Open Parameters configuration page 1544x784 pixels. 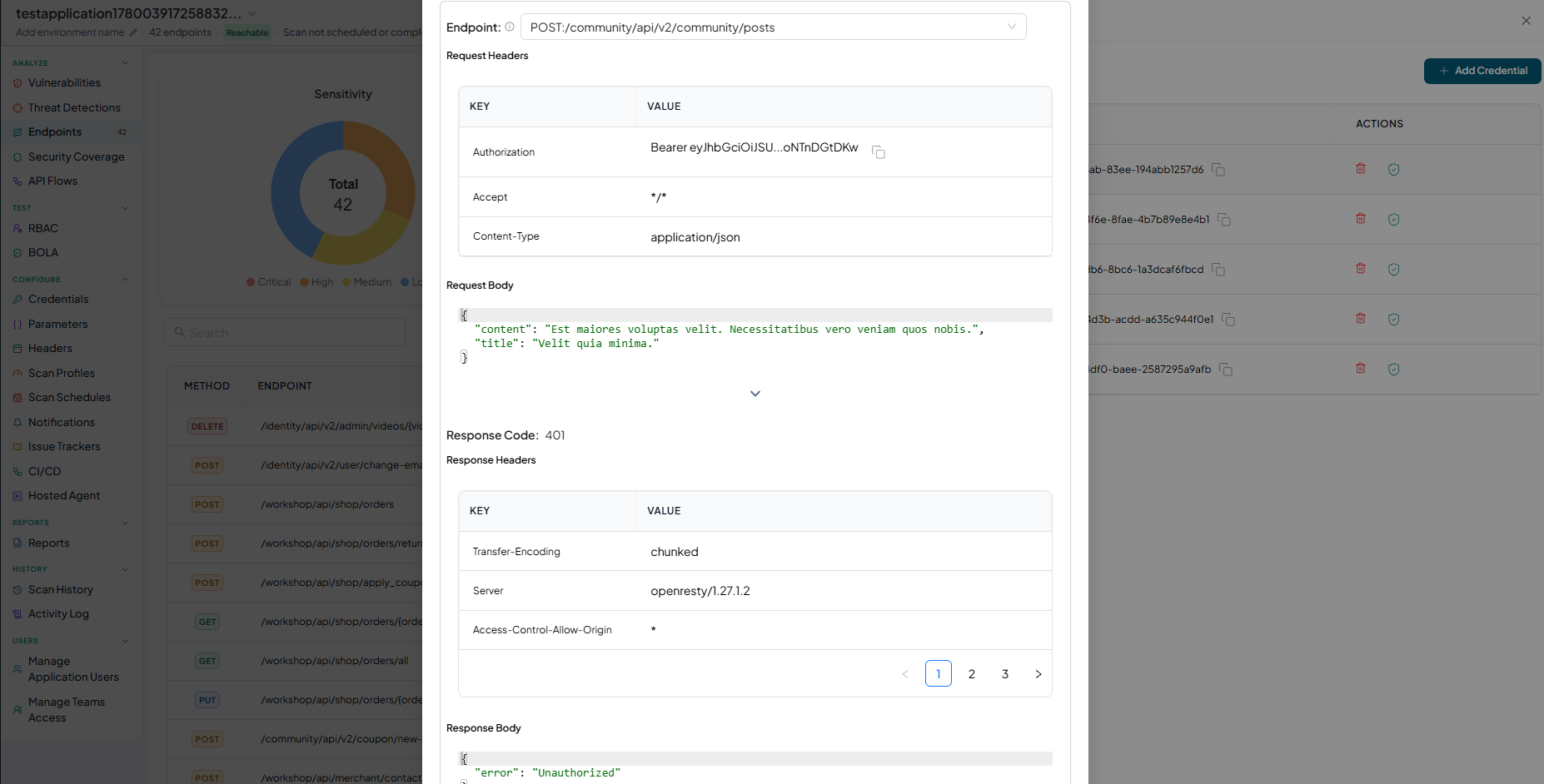(x=57, y=324)
